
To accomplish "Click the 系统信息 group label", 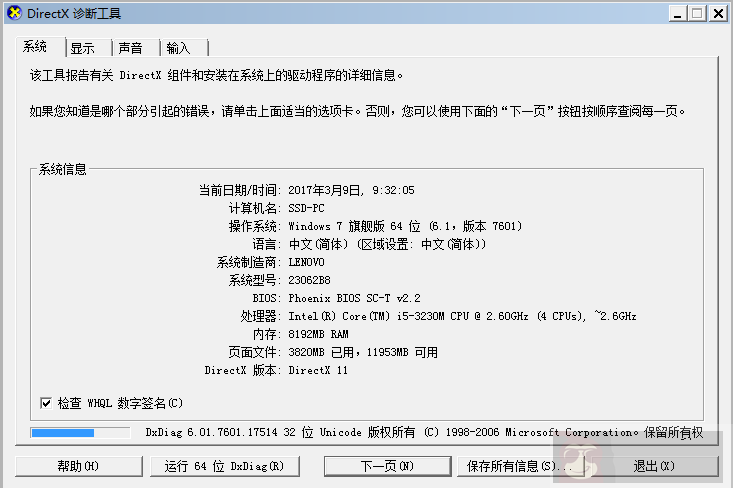I will click(x=62, y=169).
